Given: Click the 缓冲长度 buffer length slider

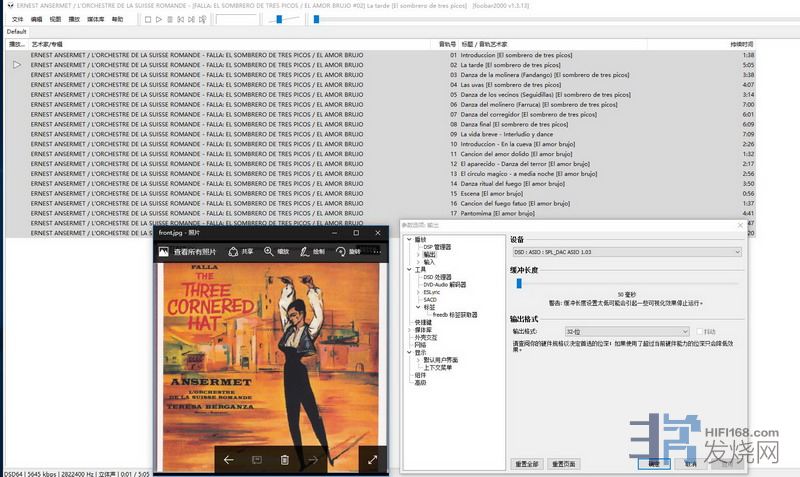Looking at the screenshot, I should pyautogui.click(x=519, y=284).
